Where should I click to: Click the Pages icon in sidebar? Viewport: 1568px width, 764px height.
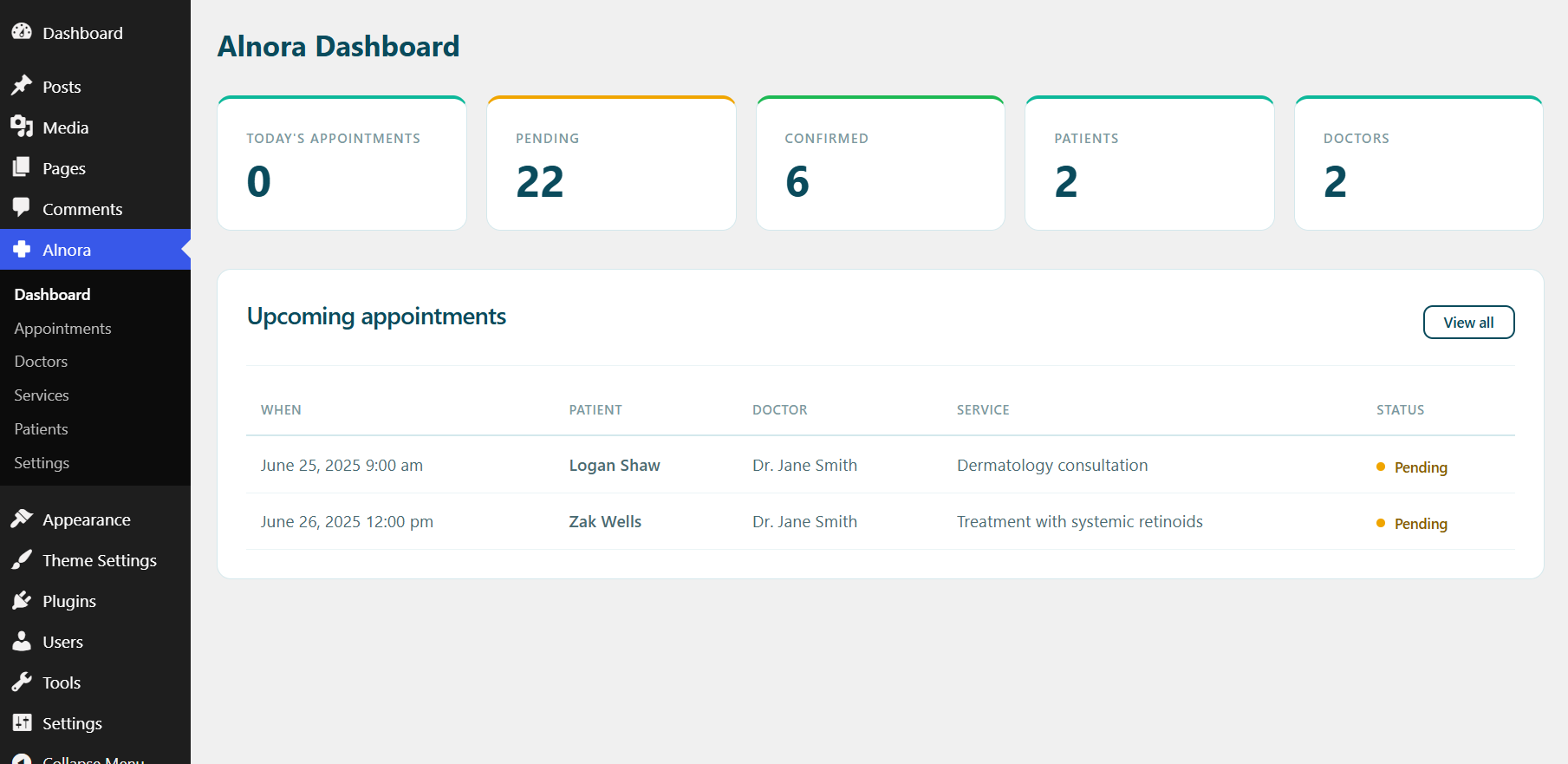pos(22,167)
